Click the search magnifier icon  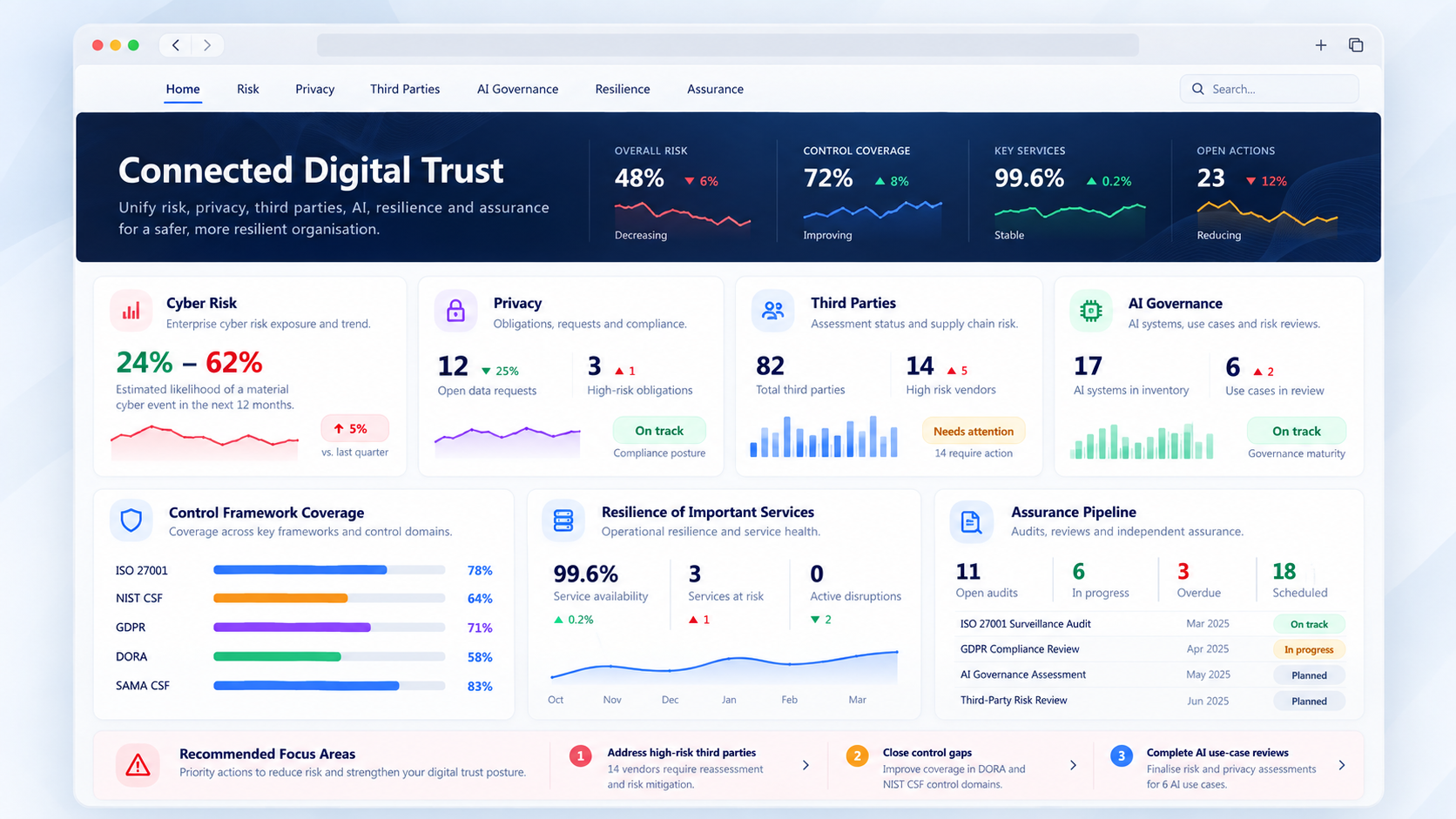(1198, 89)
